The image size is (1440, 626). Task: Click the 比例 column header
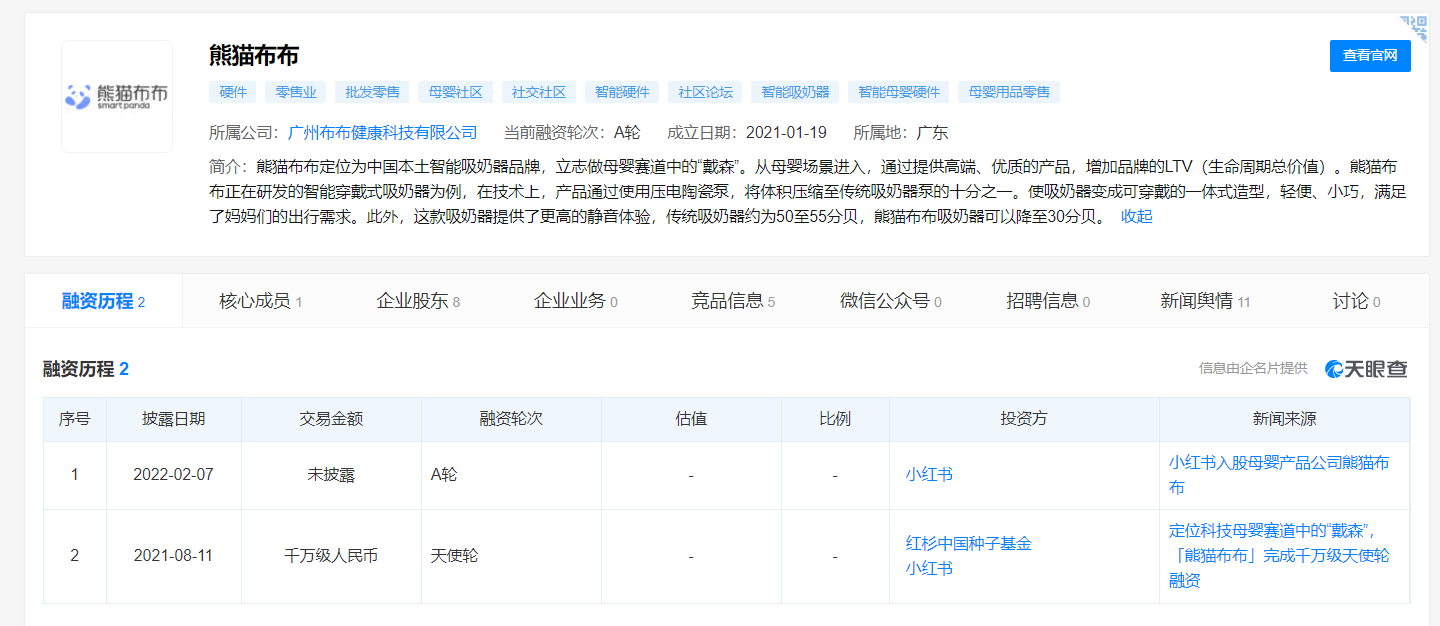coord(835,419)
